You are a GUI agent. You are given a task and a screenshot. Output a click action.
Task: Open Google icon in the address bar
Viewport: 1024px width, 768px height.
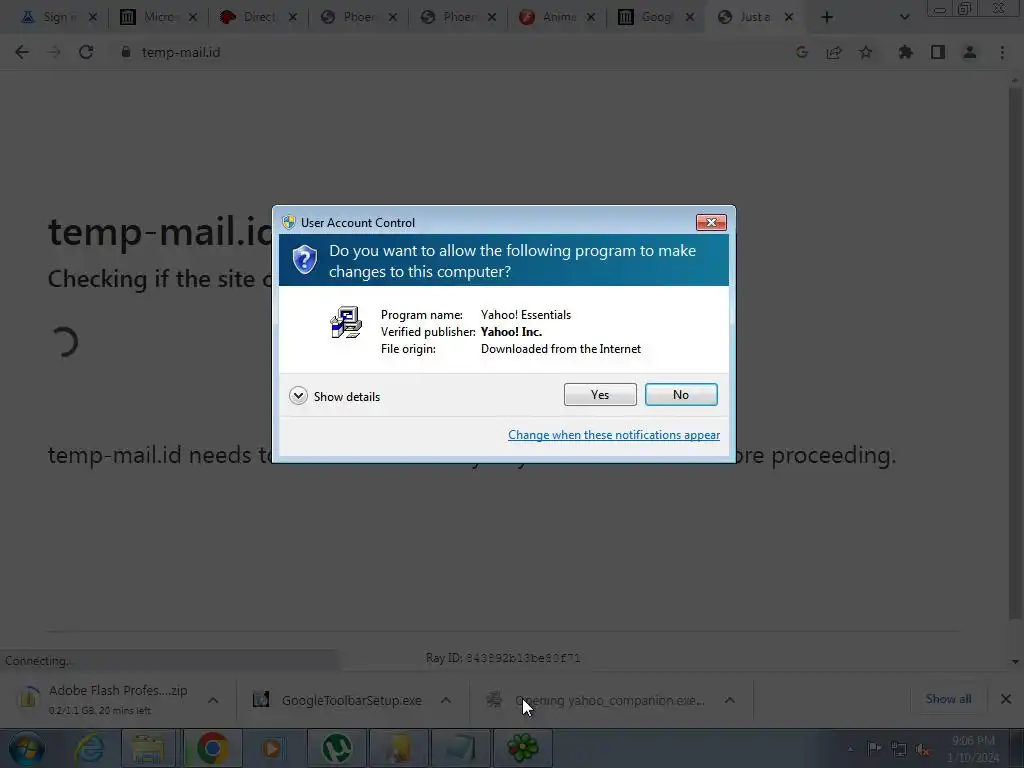(802, 52)
